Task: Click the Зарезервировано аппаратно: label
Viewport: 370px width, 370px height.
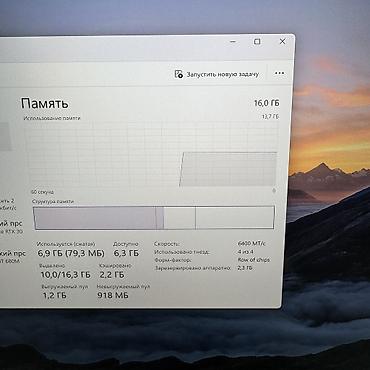Action: click(193, 268)
